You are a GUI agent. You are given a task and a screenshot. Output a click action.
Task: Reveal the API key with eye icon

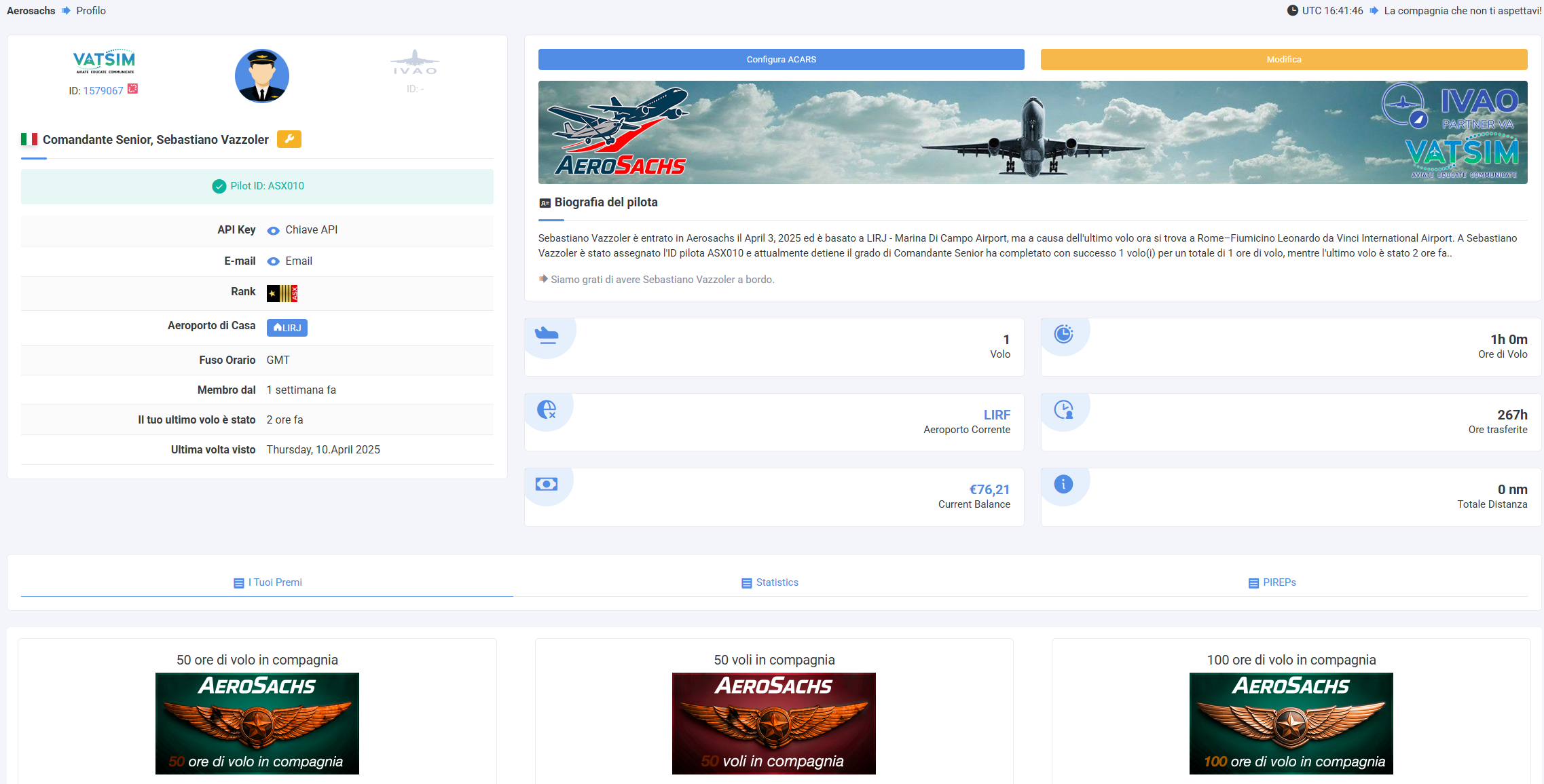pyautogui.click(x=273, y=231)
